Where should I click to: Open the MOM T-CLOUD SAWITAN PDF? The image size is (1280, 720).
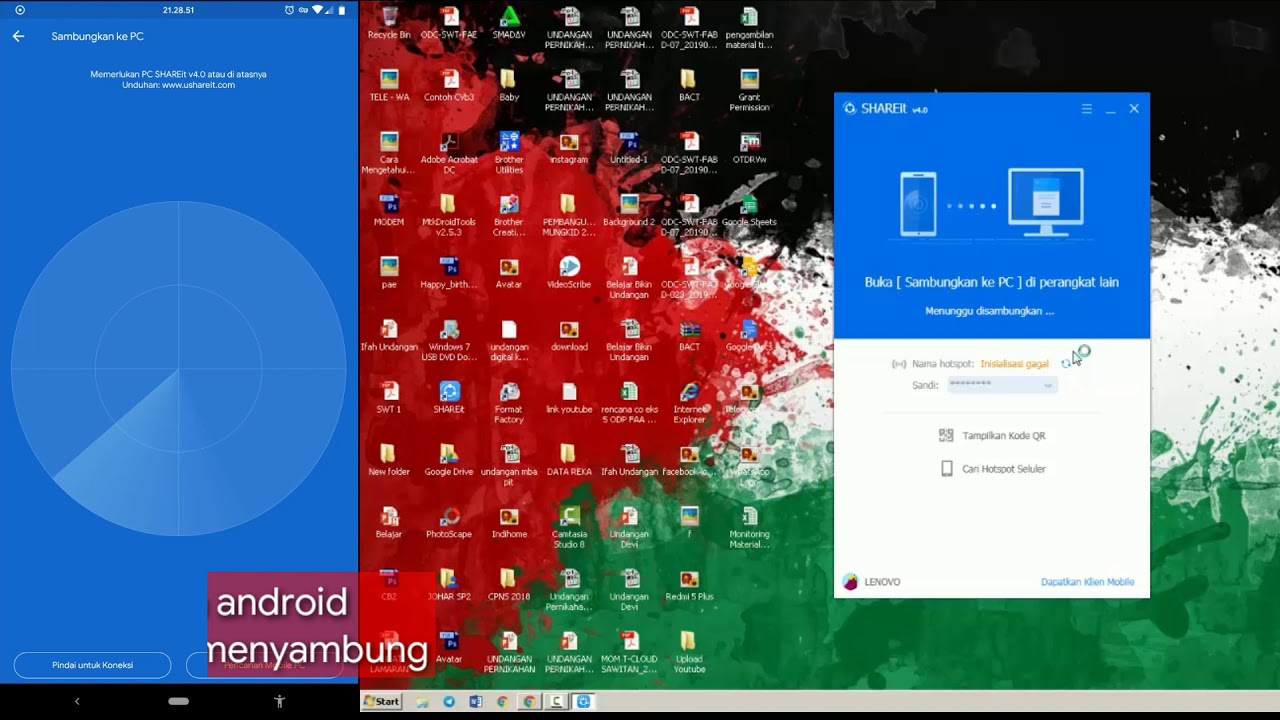coord(629,652)
